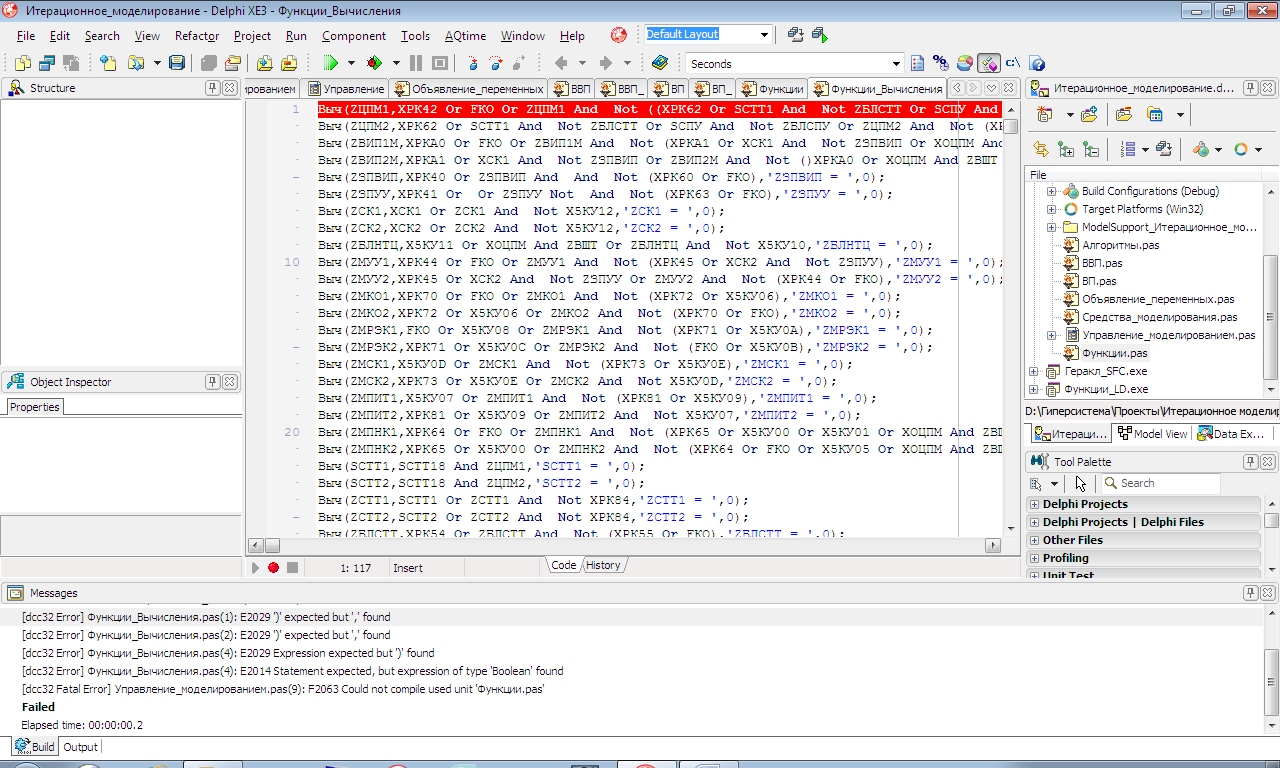Toggle pin on the Structure panel
Viewport: 1280px width, 768px height.
(x=212, y=88)
